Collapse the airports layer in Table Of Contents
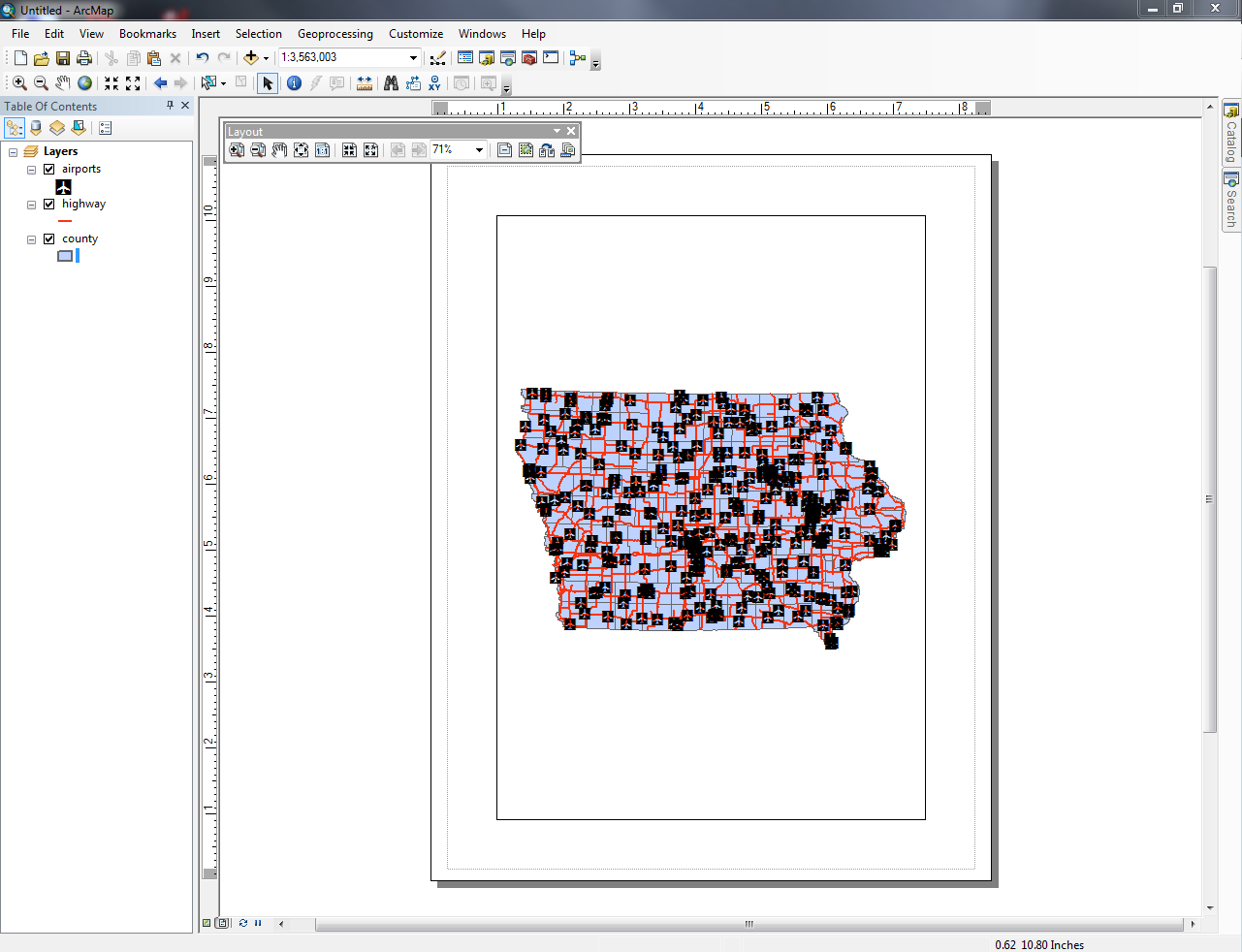Image resolution: width=1242 pixels, height=952 pixels. click(x=30, y=169)
